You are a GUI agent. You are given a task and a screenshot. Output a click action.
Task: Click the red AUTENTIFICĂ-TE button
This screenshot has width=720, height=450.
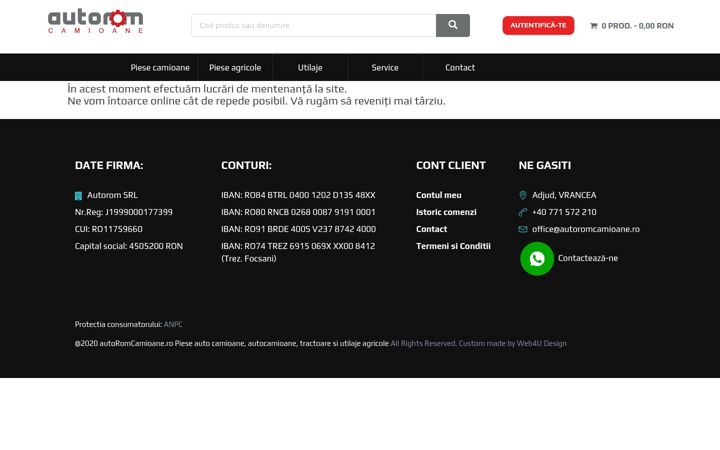point(538,25)
